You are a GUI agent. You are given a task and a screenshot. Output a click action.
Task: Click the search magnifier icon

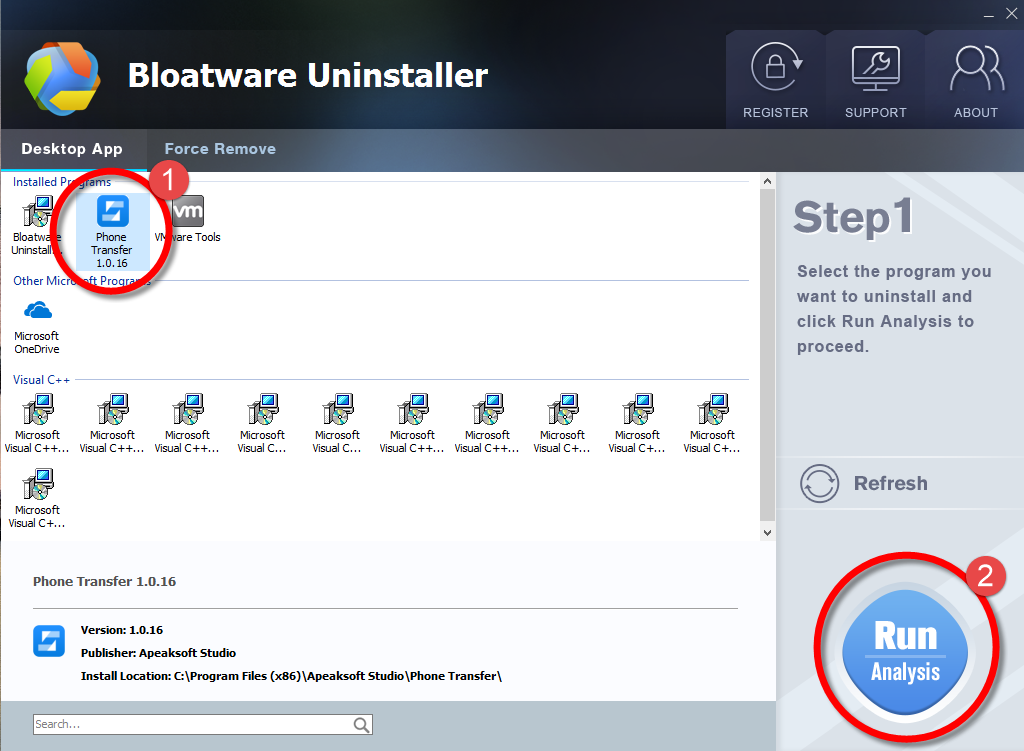tap(362, 724)
